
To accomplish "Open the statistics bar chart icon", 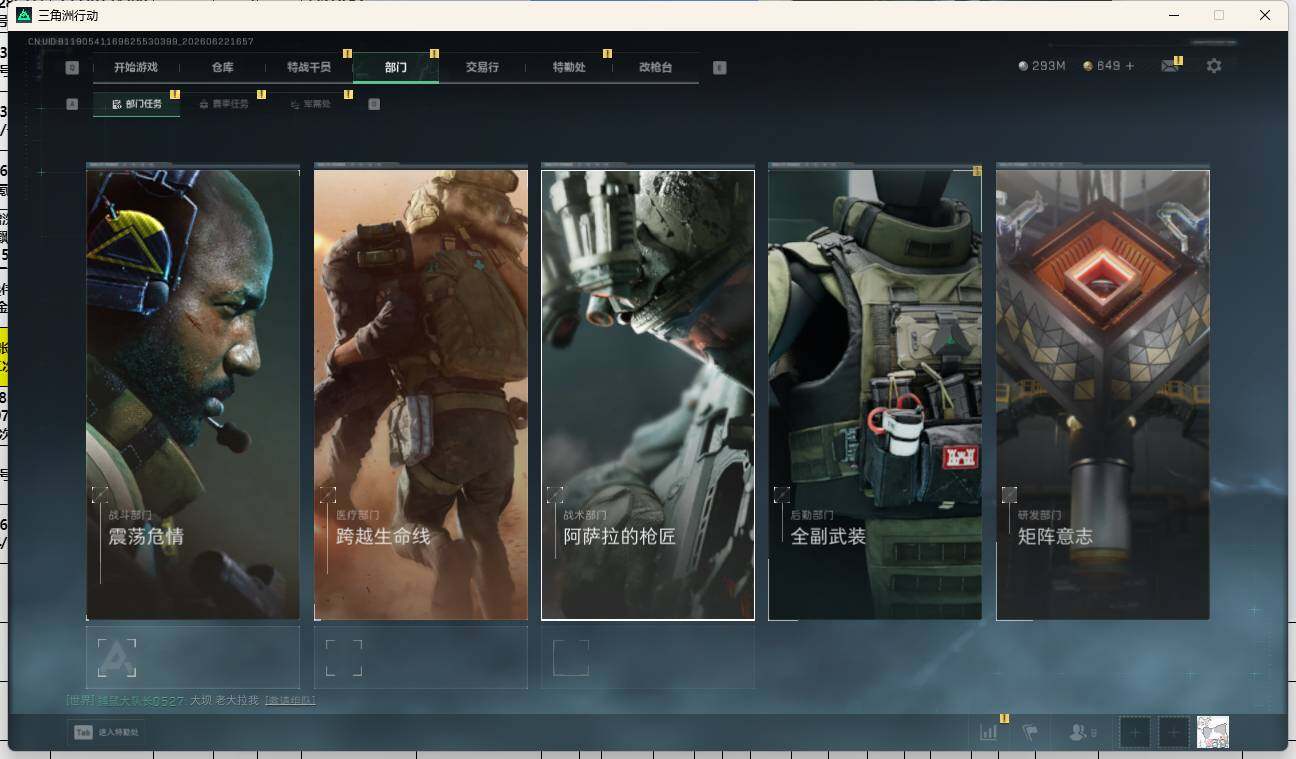I will tap(988, 733).
